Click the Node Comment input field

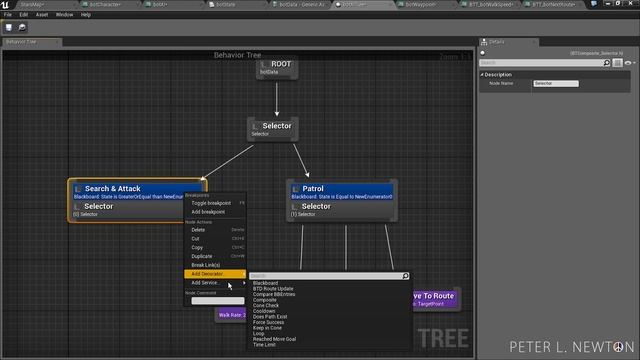point(218,301)
